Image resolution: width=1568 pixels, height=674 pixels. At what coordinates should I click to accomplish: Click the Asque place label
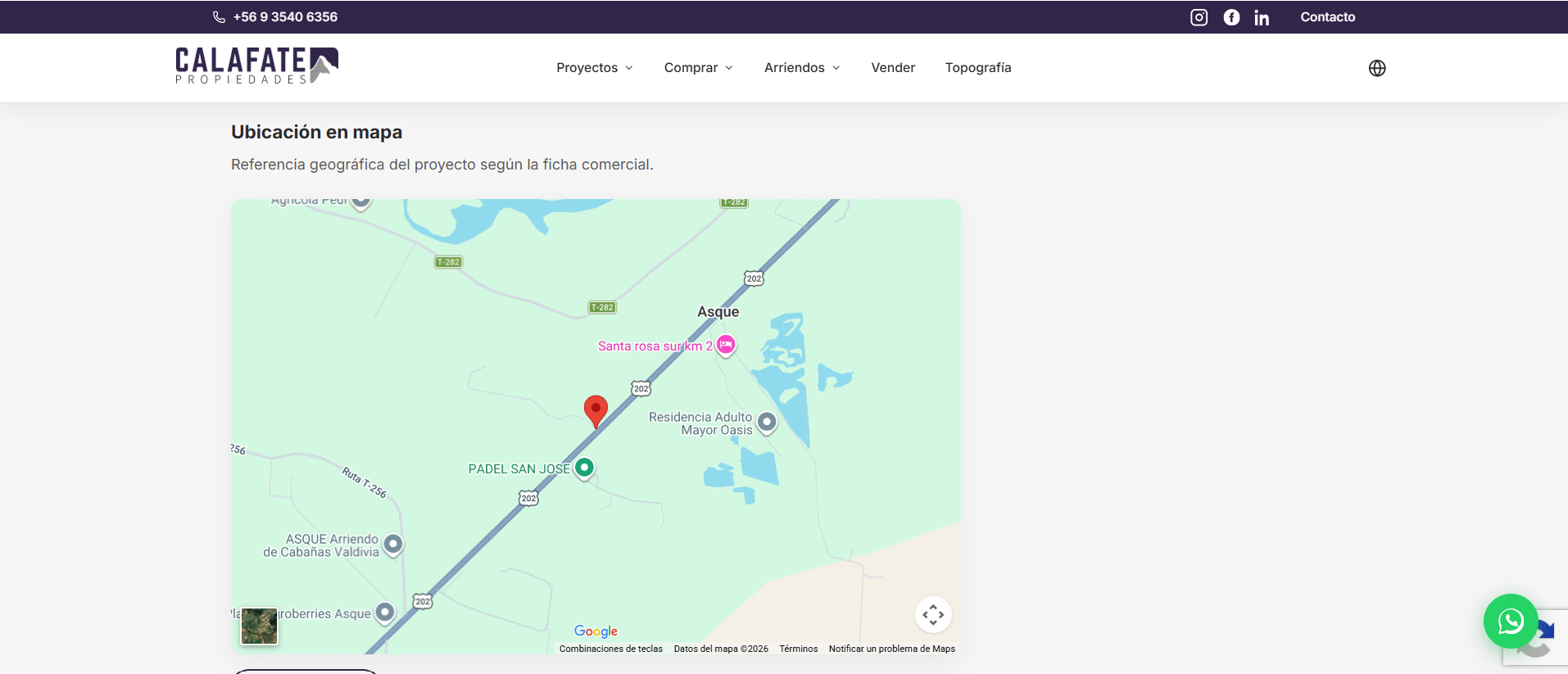(718, 312)
